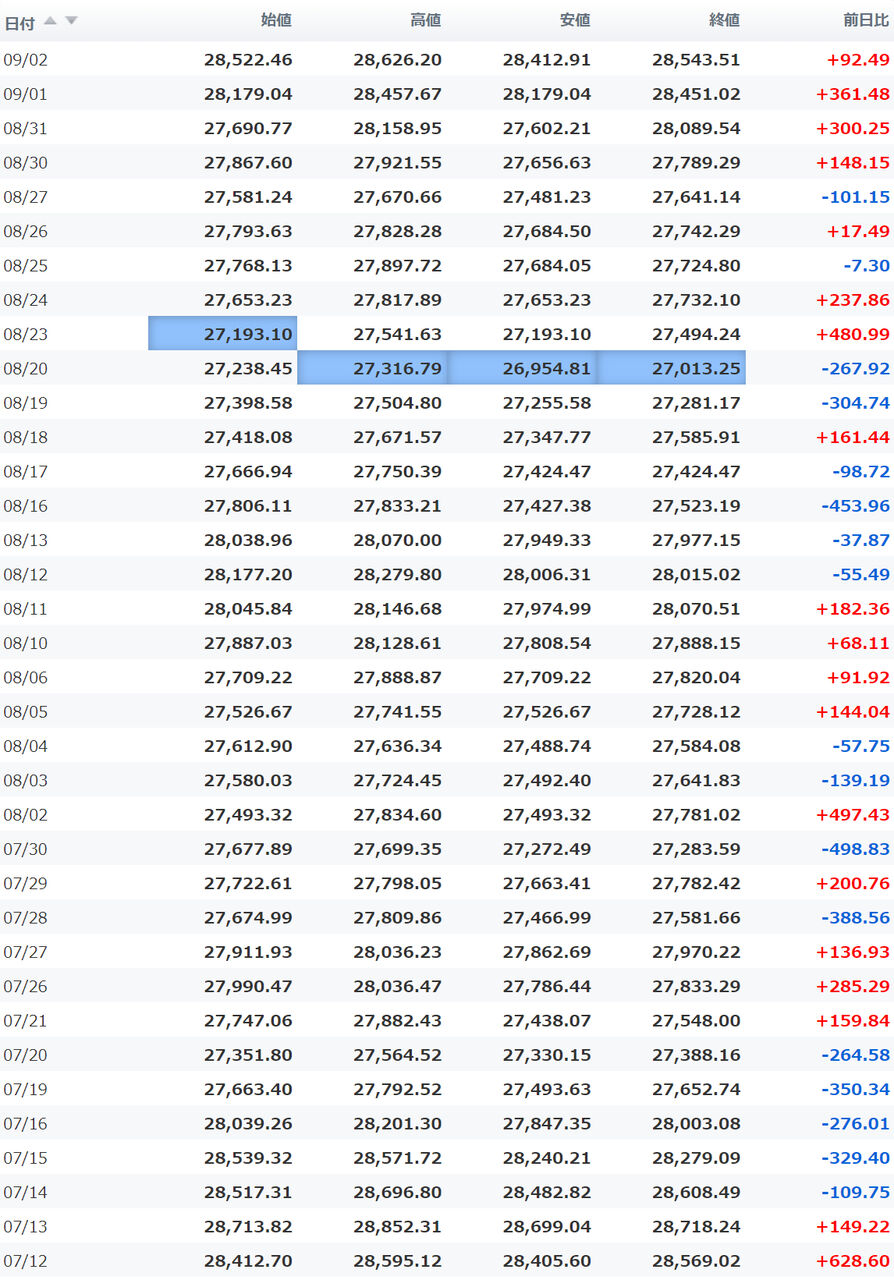The image size is (894, 1280).
Task: Select the date cell 07/30
Action: (x=26, y=849)
